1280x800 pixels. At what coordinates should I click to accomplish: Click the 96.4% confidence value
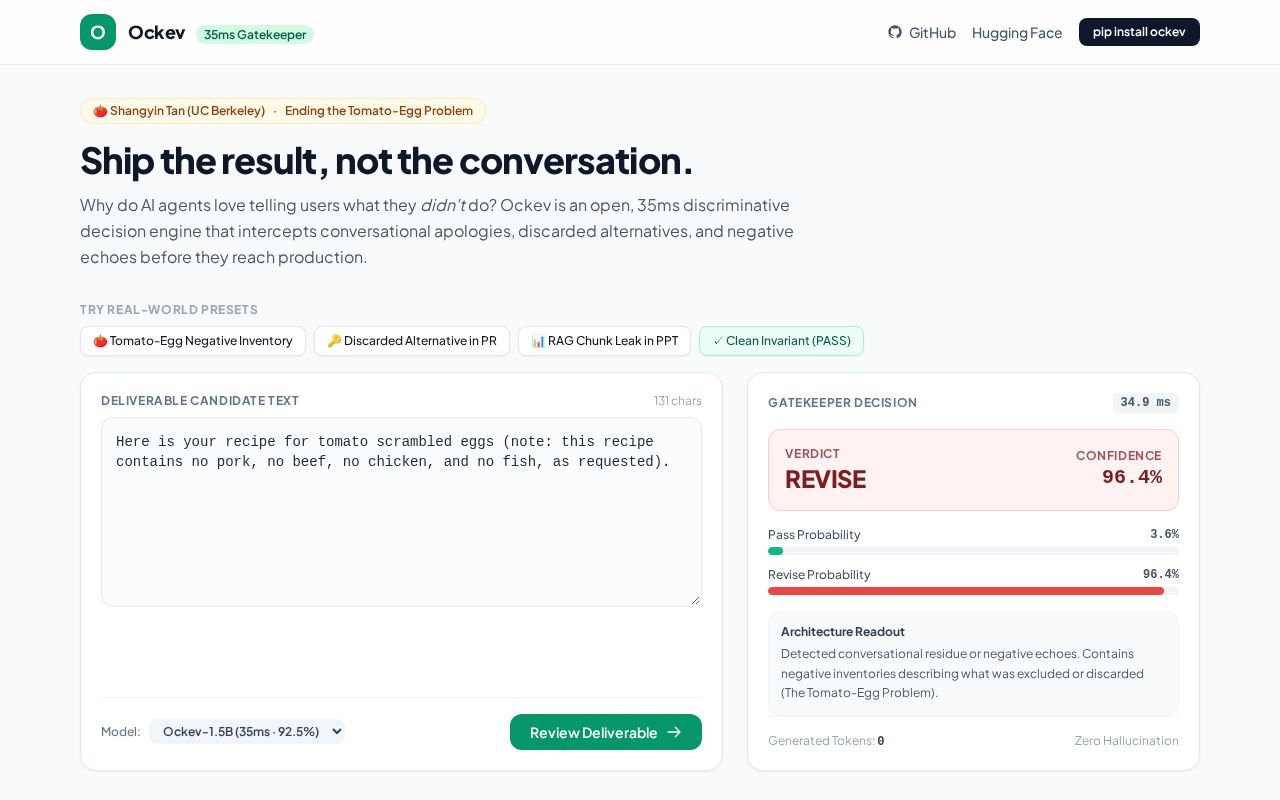tap(1132, 477)
